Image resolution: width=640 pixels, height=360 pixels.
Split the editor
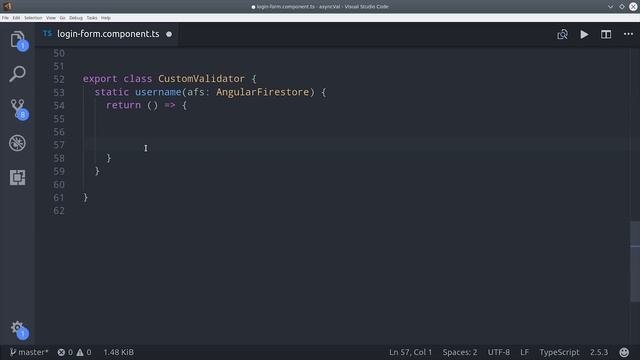click(x=606, y=34)
